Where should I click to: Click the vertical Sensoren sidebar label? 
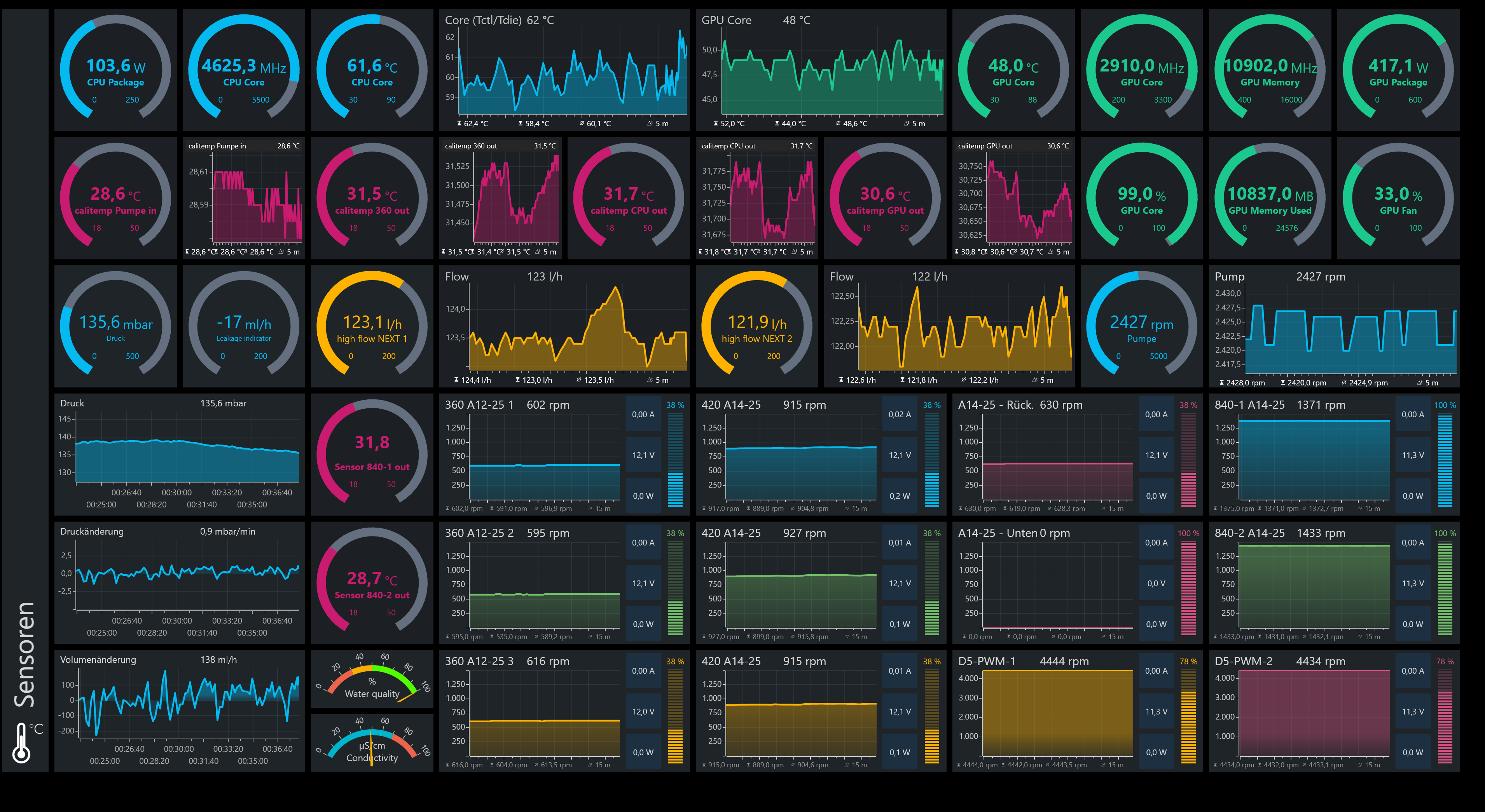(x=25, y=654)
